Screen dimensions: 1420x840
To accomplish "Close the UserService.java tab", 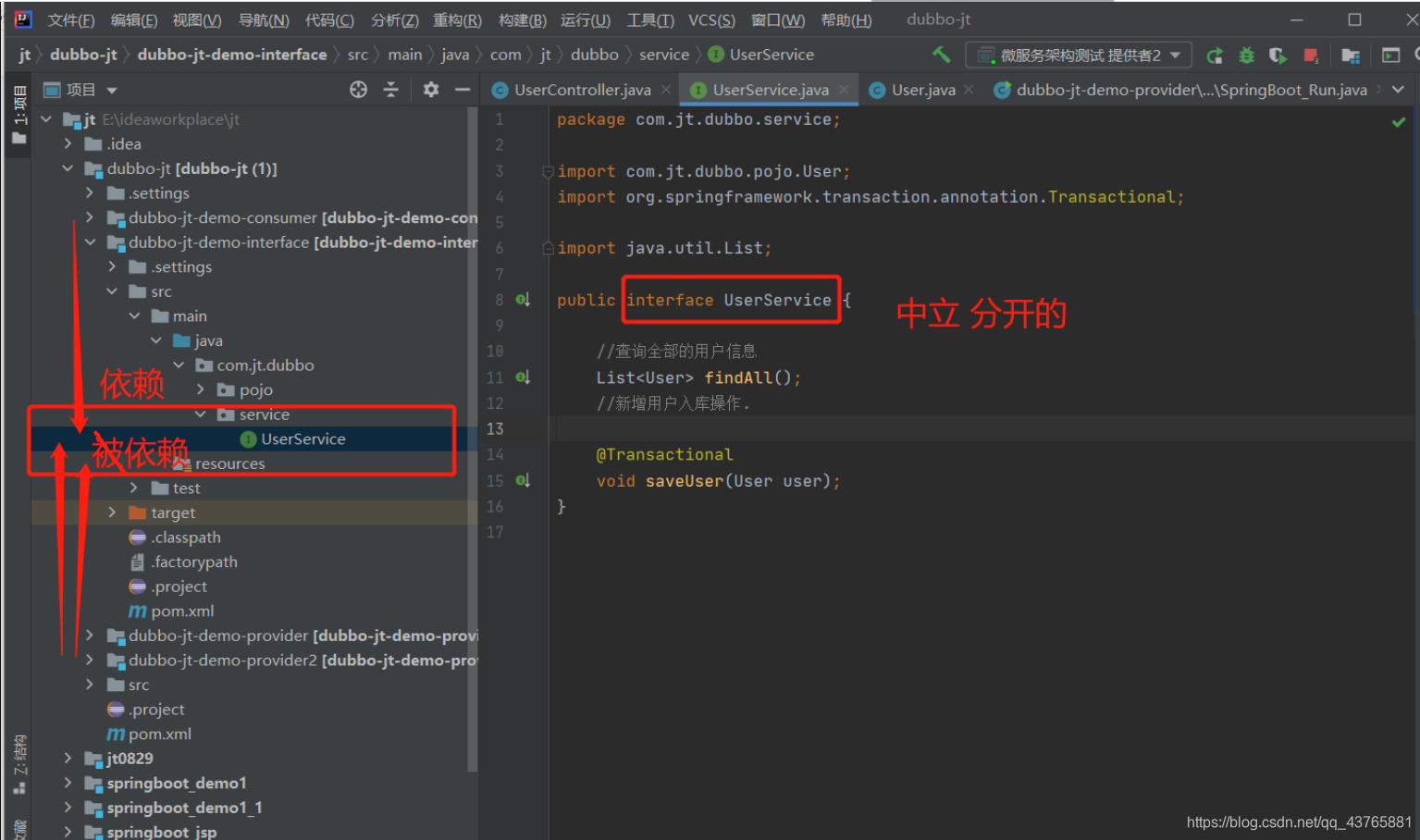I will (844, 90).
